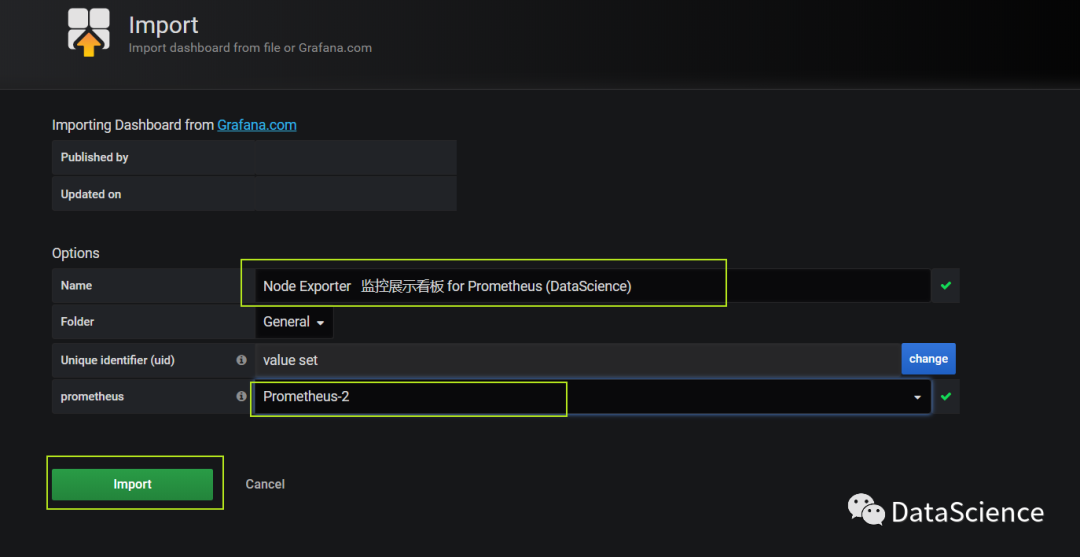Screen dimensions: 1080x557
Task: Open the Grafana.com link
Action: tap(257, 125)
